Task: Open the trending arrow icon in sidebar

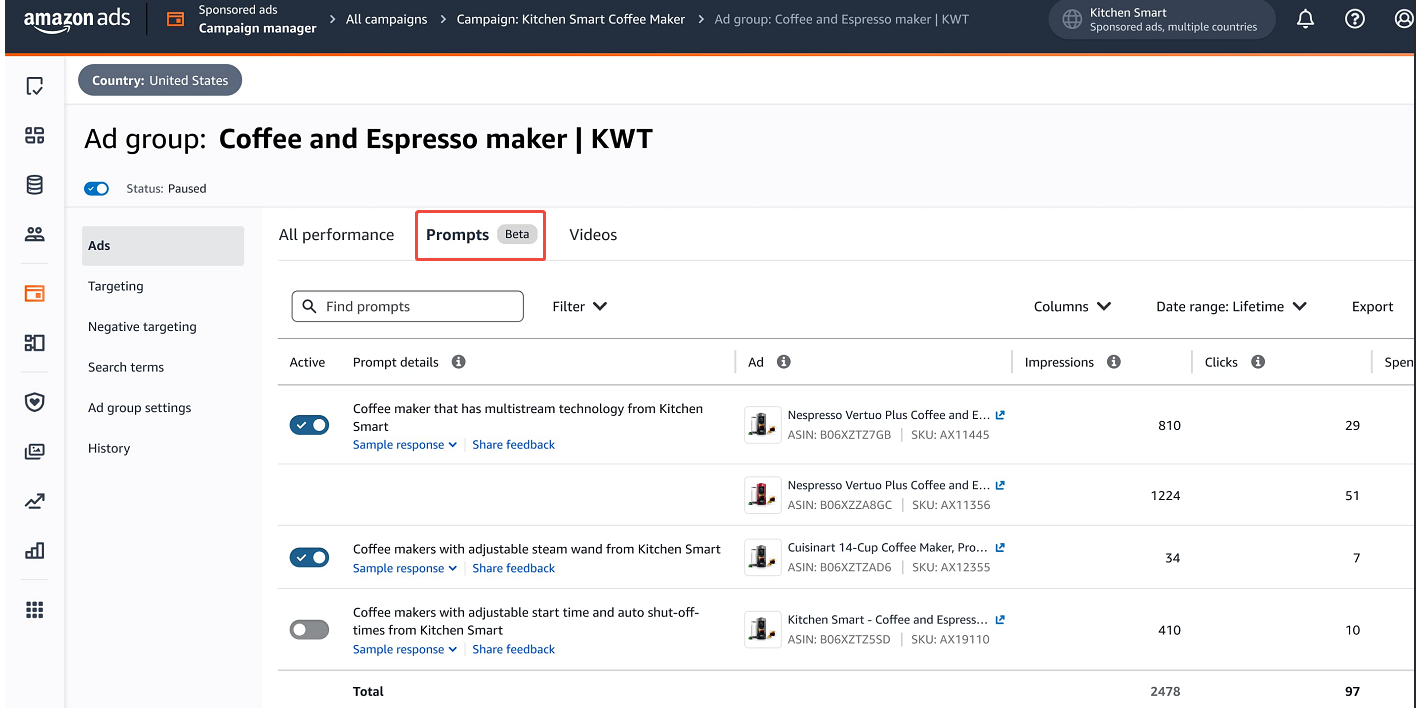Action: pos(35,501)
